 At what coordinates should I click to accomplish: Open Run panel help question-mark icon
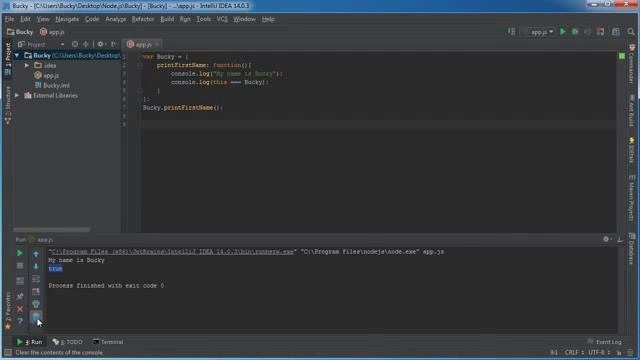point(20,322)
